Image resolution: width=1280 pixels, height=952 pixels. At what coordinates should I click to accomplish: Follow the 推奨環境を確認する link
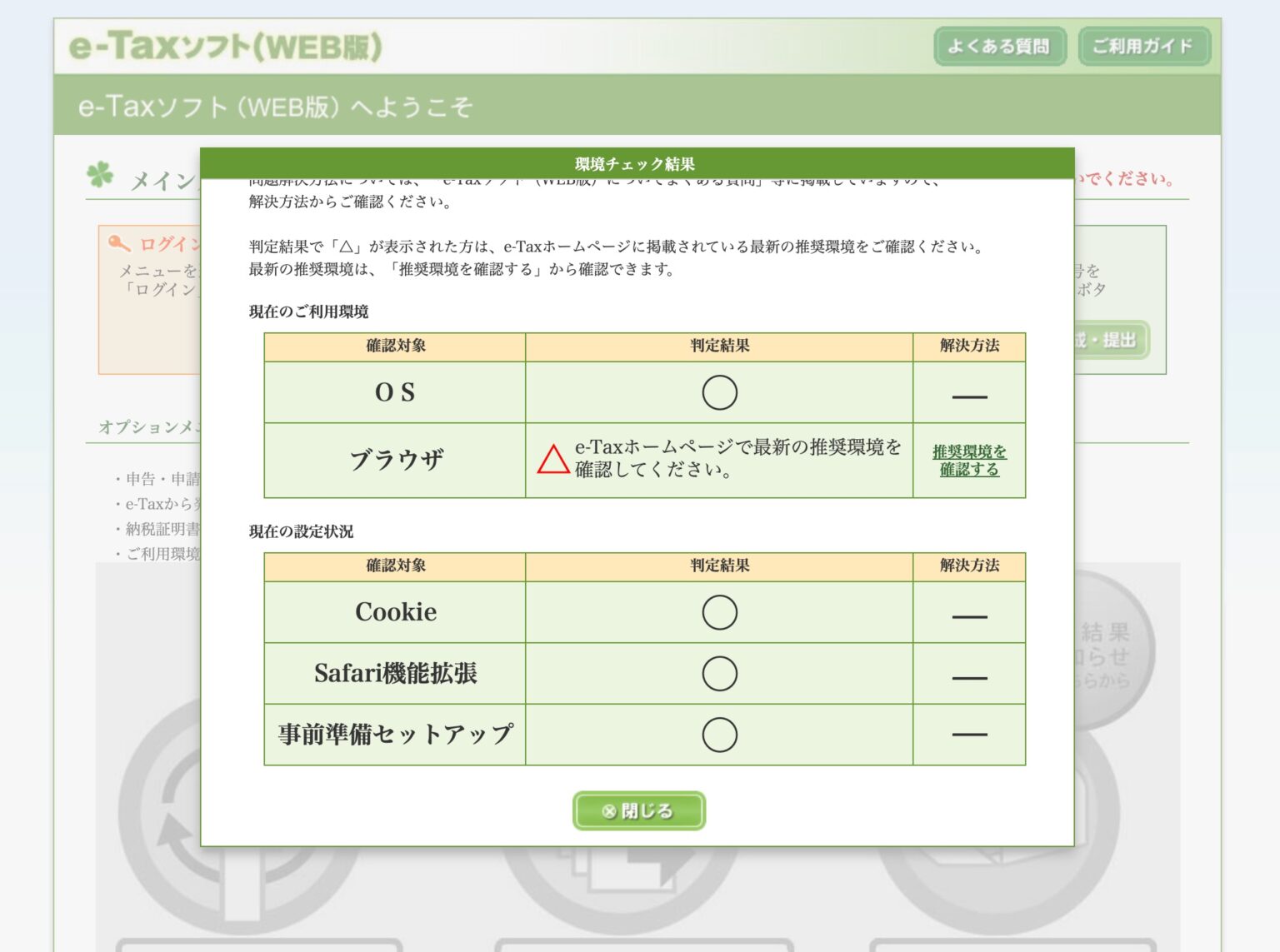pos(969,460)
